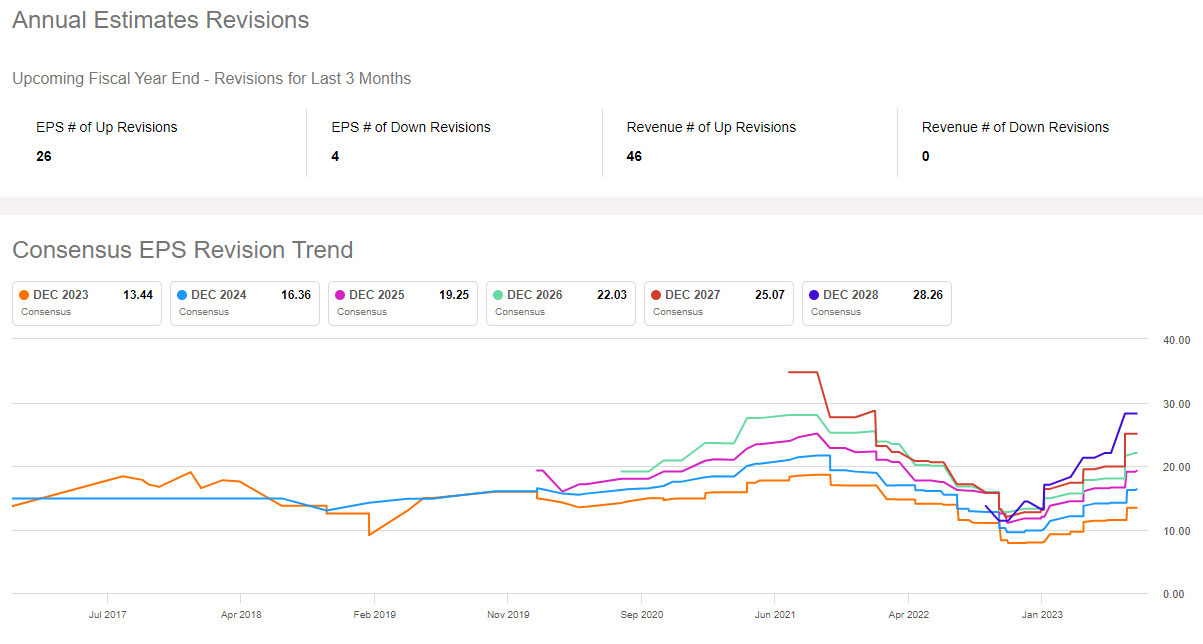
Task: Click Revenue # of Up Revisions label
Action: click(x=711, y=127)
